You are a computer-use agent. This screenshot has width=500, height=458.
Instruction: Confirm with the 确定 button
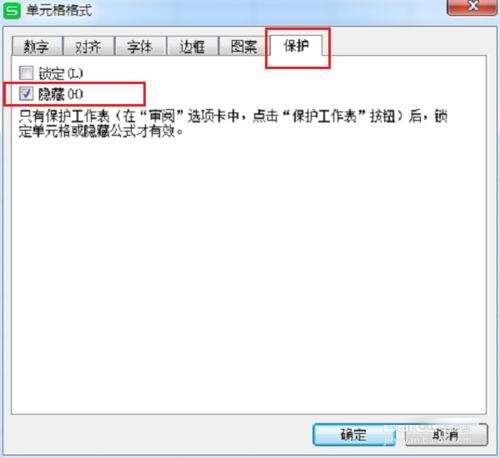[x=354, y=434]
